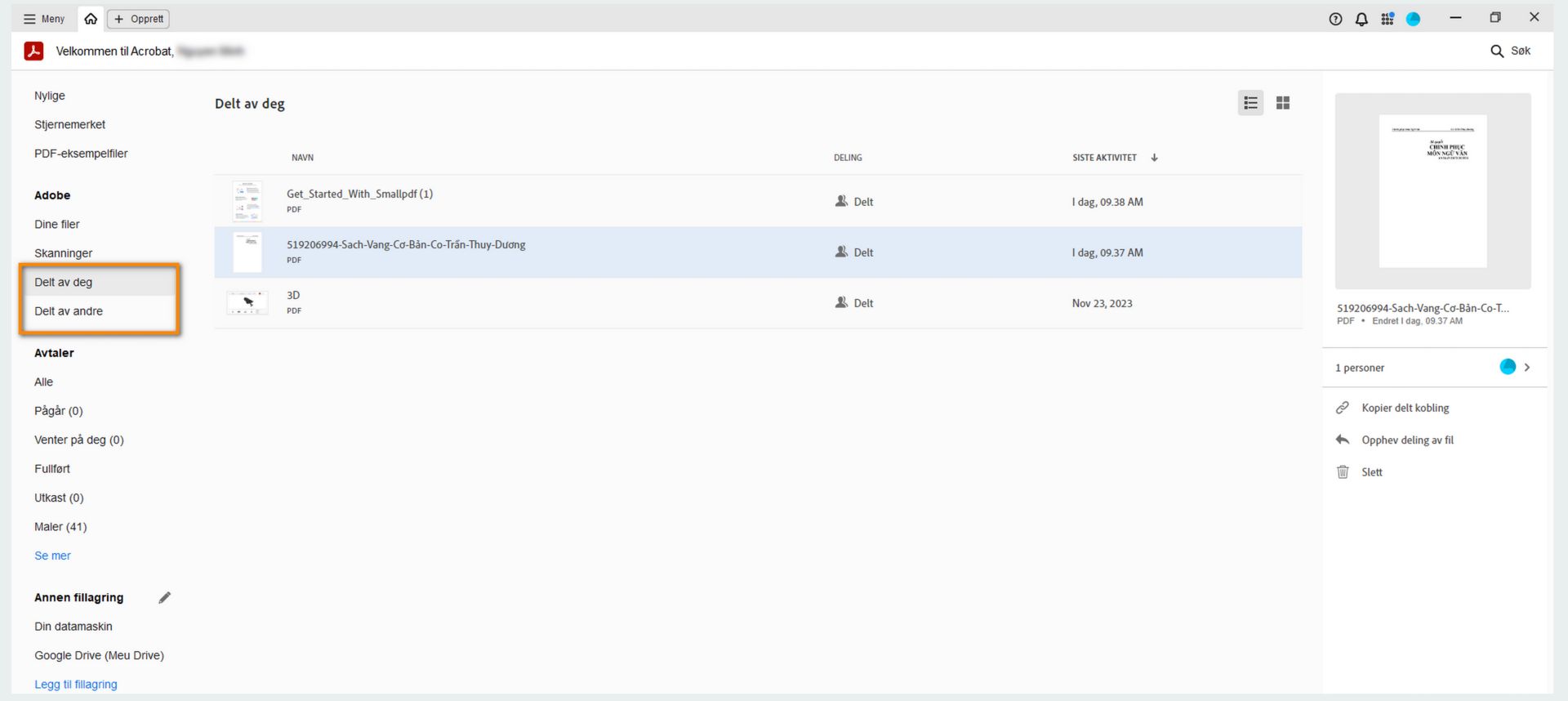Open Utkast (0) agreements
1568x701 pixels.
[x=59, y=498]
